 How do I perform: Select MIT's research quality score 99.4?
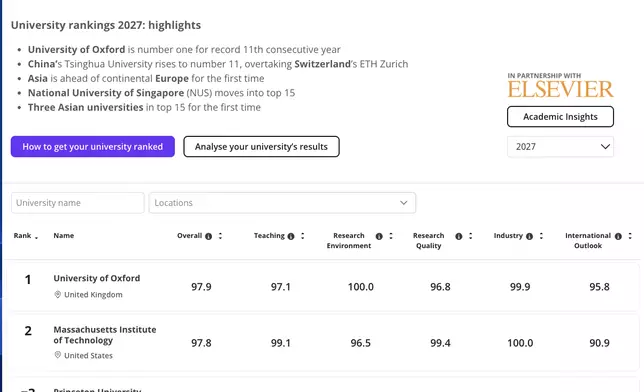pos(440,343)
